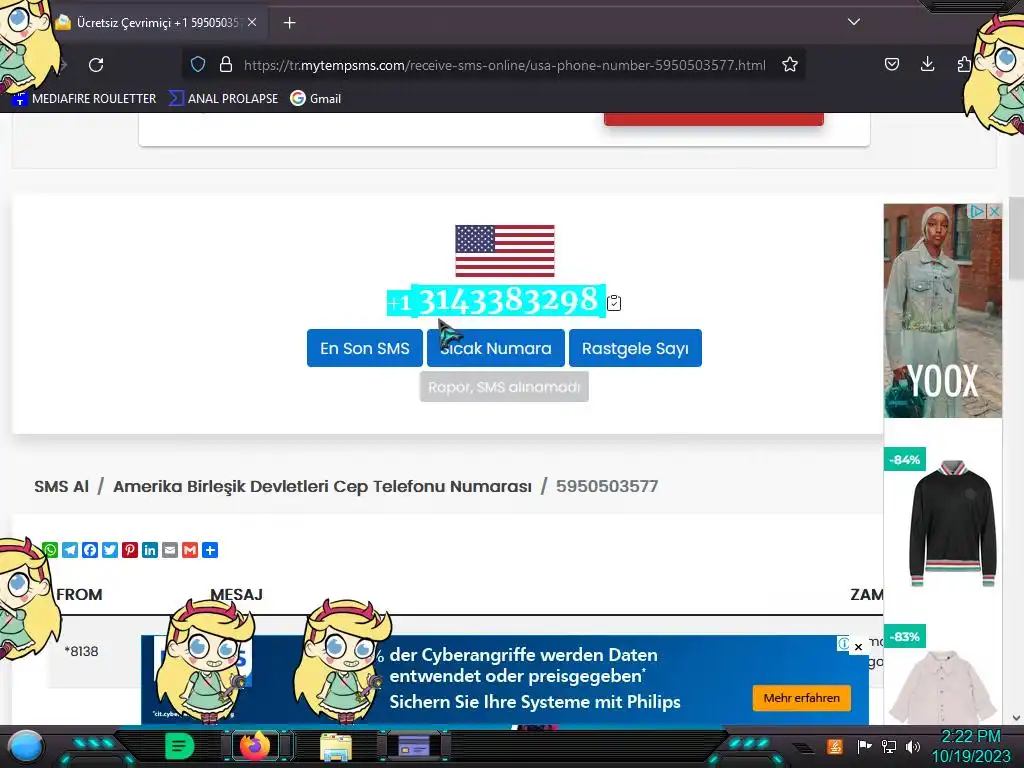This screenshot has width=1024, height=768.
Task: Click the Sıcak Numara button
Action: (x=496, y=348)
